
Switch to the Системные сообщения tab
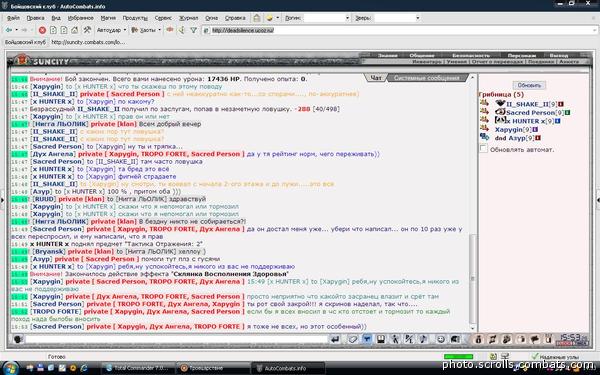tap(426, 78)
